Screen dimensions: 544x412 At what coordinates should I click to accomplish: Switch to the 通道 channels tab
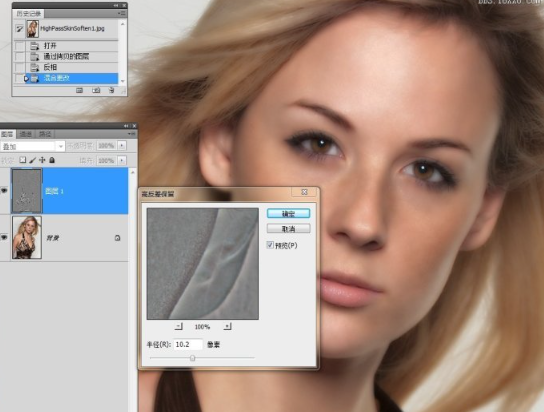(25, 134)
